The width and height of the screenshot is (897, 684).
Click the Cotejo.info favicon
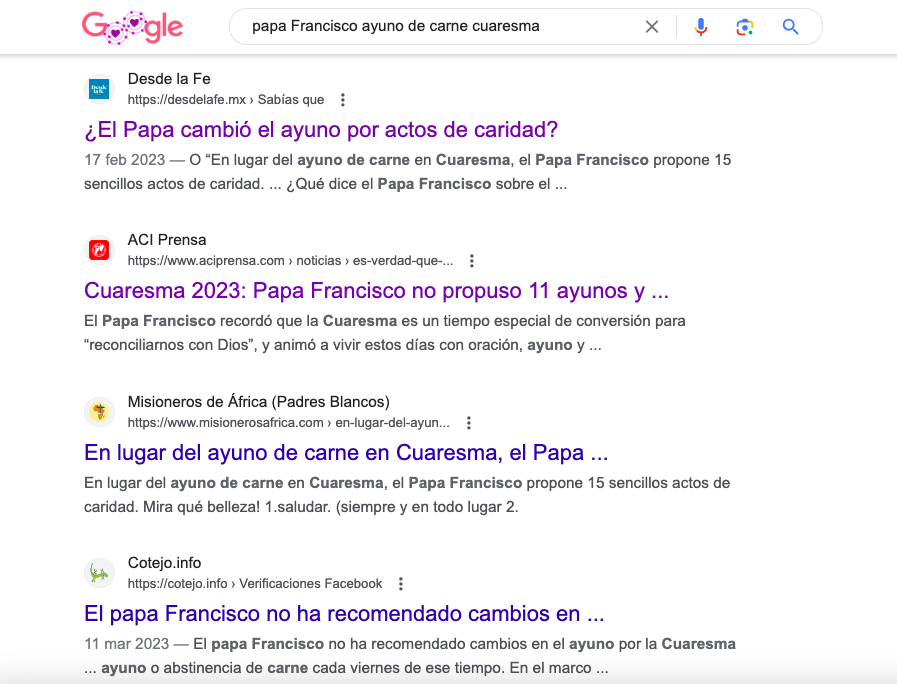click(100, 573)
